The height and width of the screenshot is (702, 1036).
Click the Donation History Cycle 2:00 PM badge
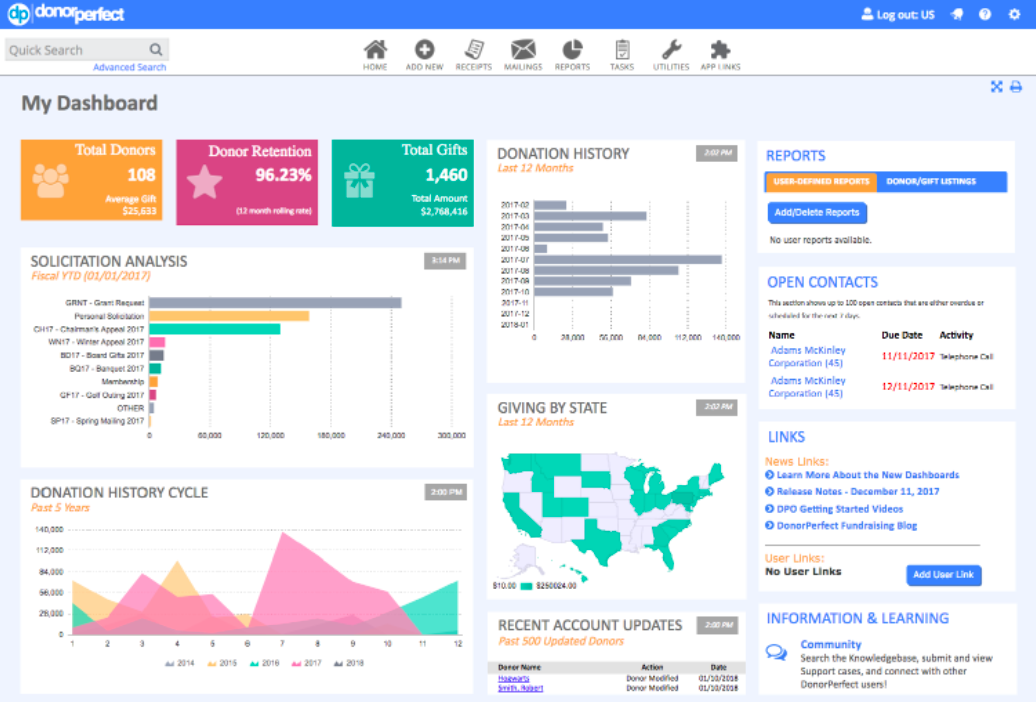coord(445,492)
